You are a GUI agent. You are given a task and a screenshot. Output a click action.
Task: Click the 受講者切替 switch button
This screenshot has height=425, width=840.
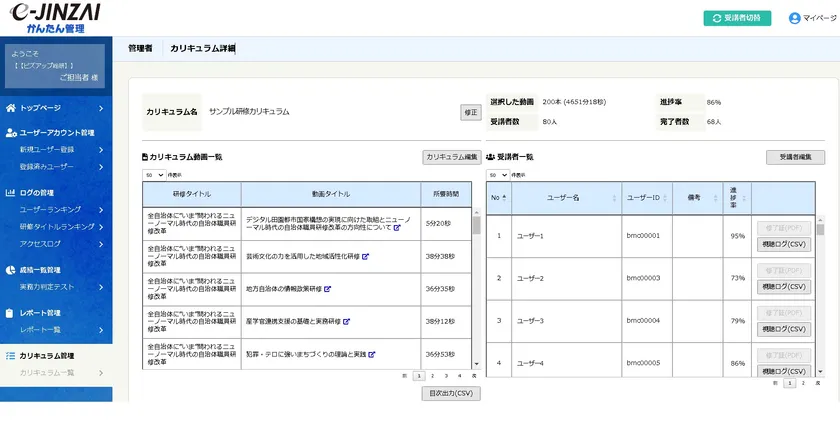[x=737, y=18]
